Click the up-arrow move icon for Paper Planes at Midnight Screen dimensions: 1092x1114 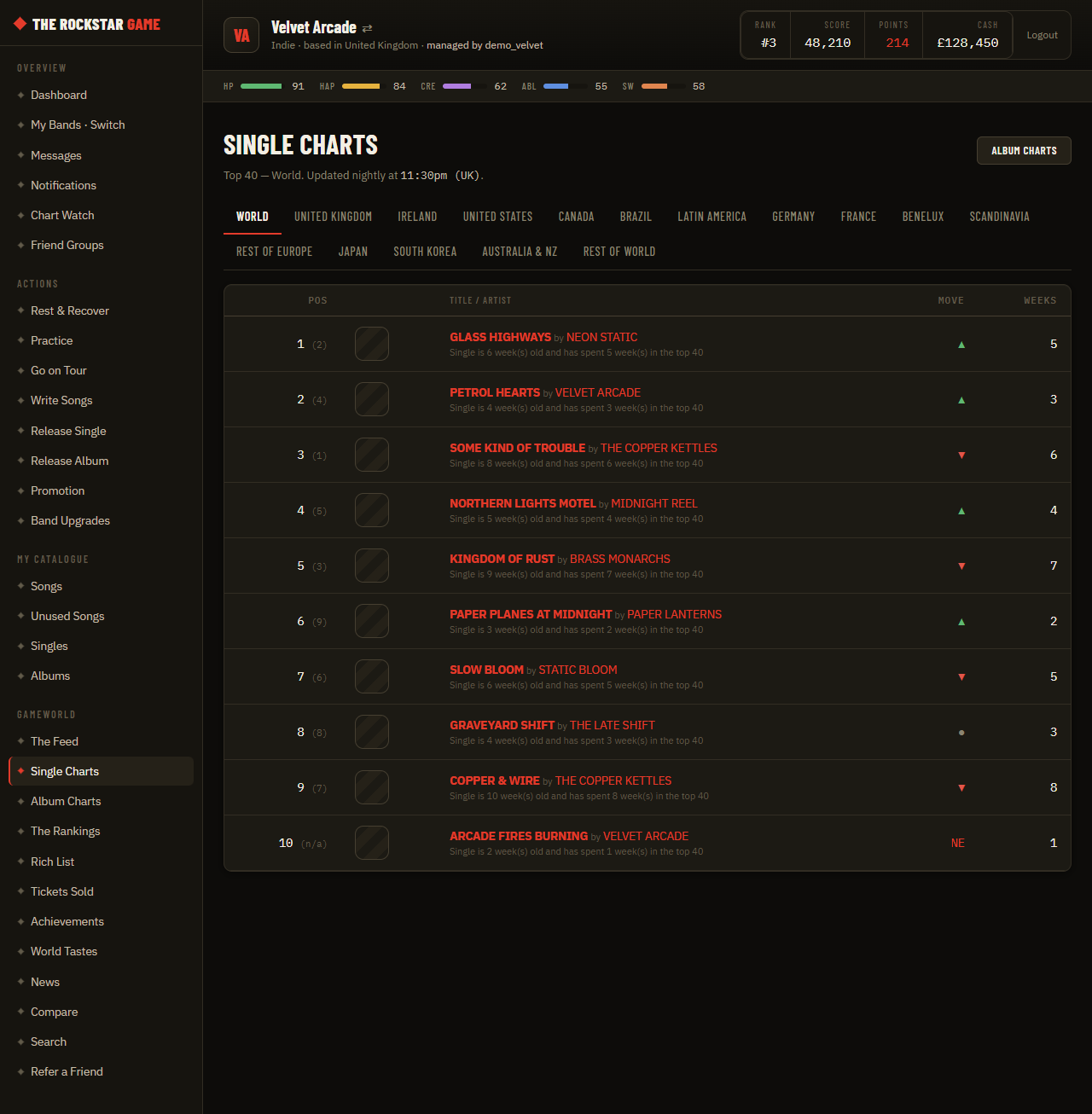[961, 622]
